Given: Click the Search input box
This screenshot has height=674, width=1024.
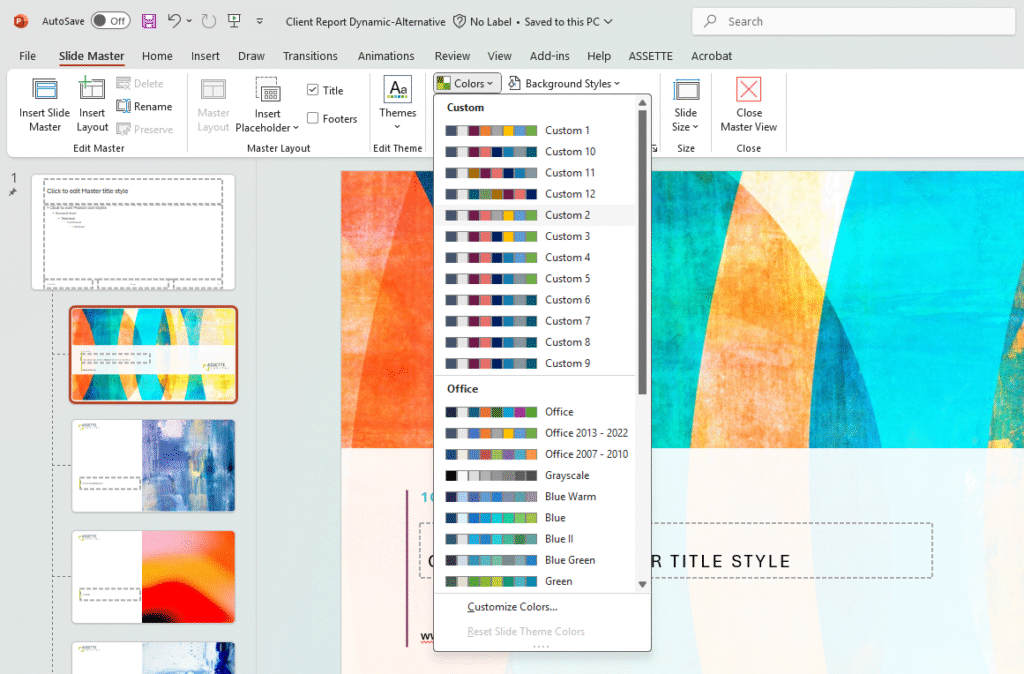Looking at the screenshot, I should pyautogui.click(x=854, y=21).
